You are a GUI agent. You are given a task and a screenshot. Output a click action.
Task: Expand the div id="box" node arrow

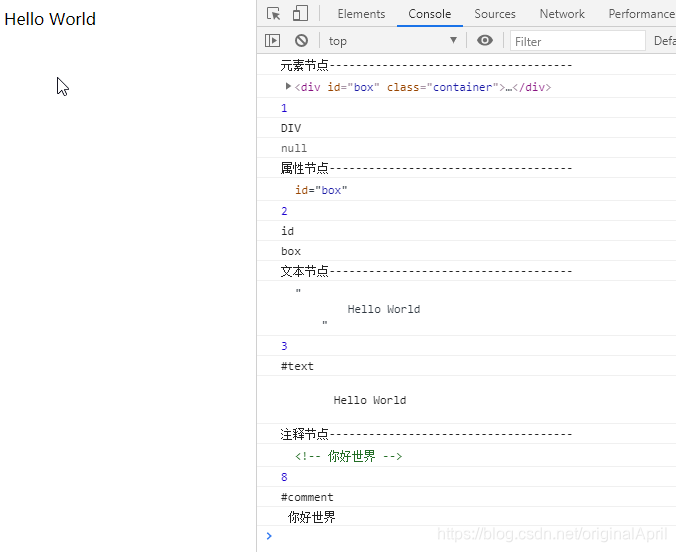(288, 86)
